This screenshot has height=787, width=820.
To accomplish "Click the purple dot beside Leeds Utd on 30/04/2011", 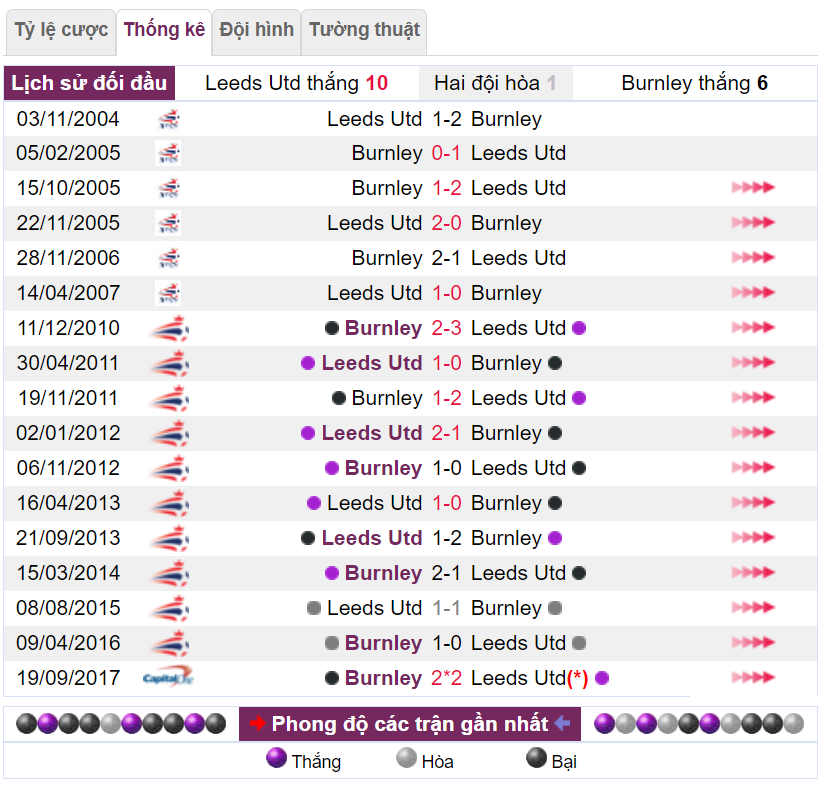I will click(308, 363).
